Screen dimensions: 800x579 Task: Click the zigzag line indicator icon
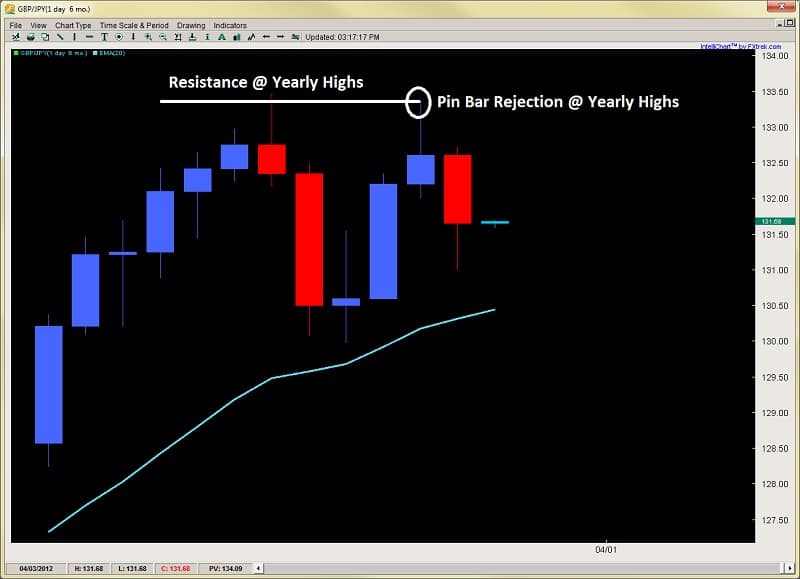tap(252, 37)
